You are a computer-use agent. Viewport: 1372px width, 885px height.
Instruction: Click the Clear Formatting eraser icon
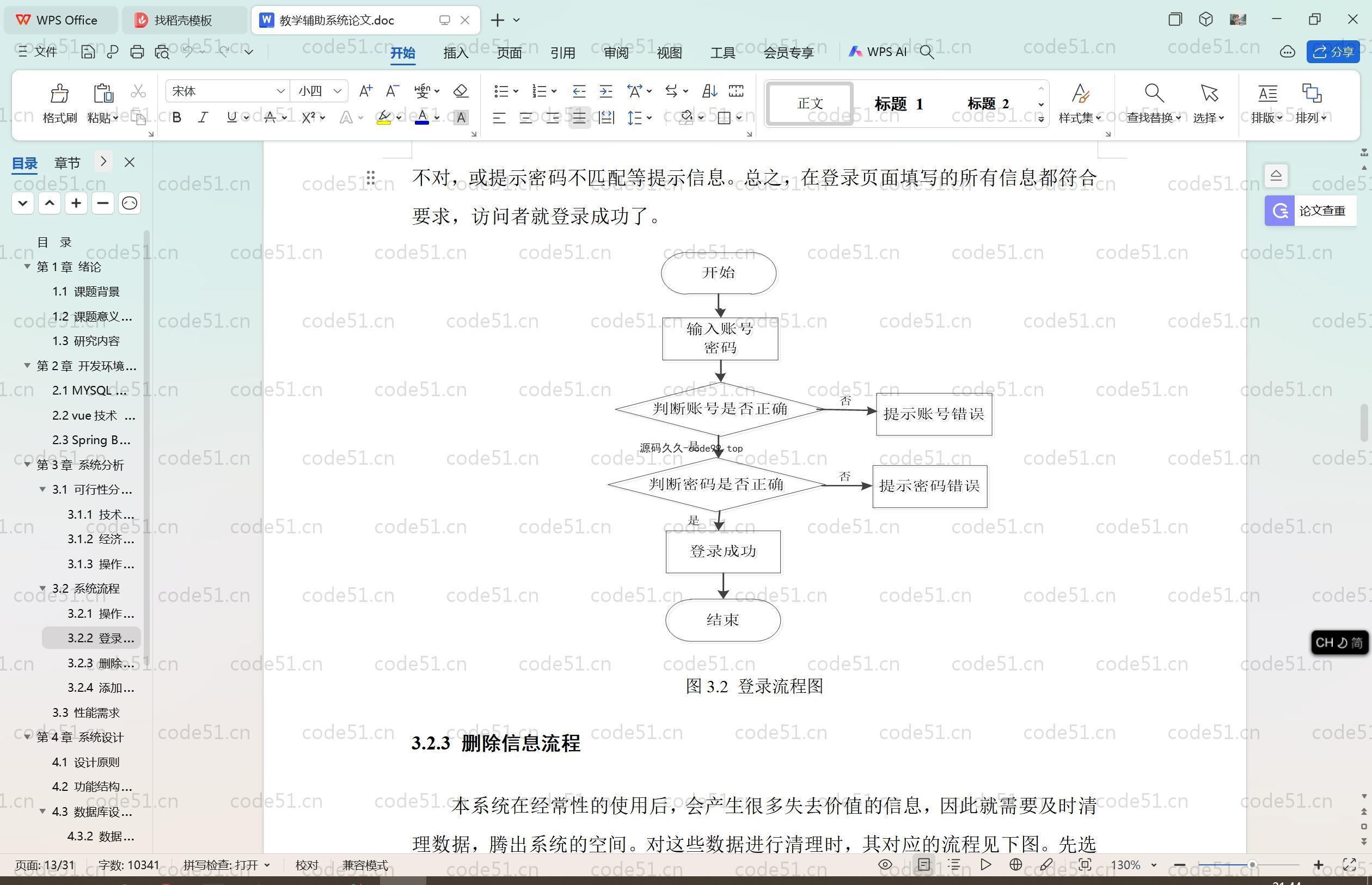461,91
